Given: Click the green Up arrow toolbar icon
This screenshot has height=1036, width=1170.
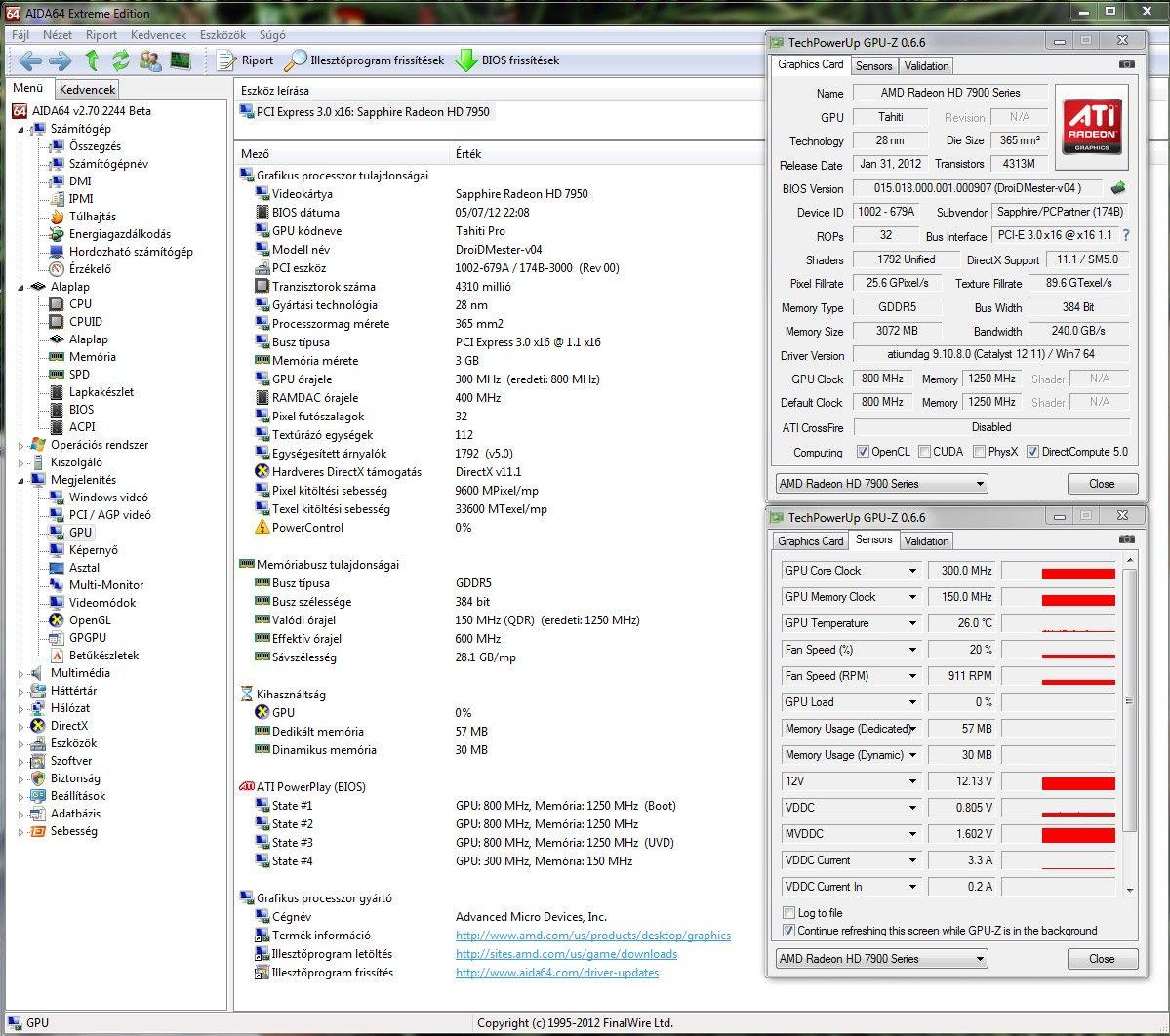Looking at the screenshot, I should click(x=92, y=60).
